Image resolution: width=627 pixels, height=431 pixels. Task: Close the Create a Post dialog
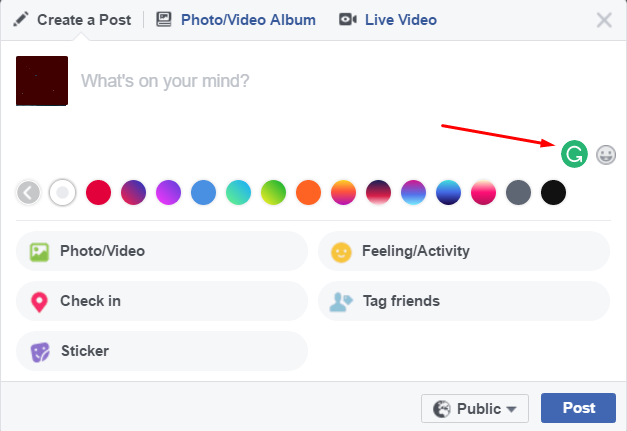604,20
